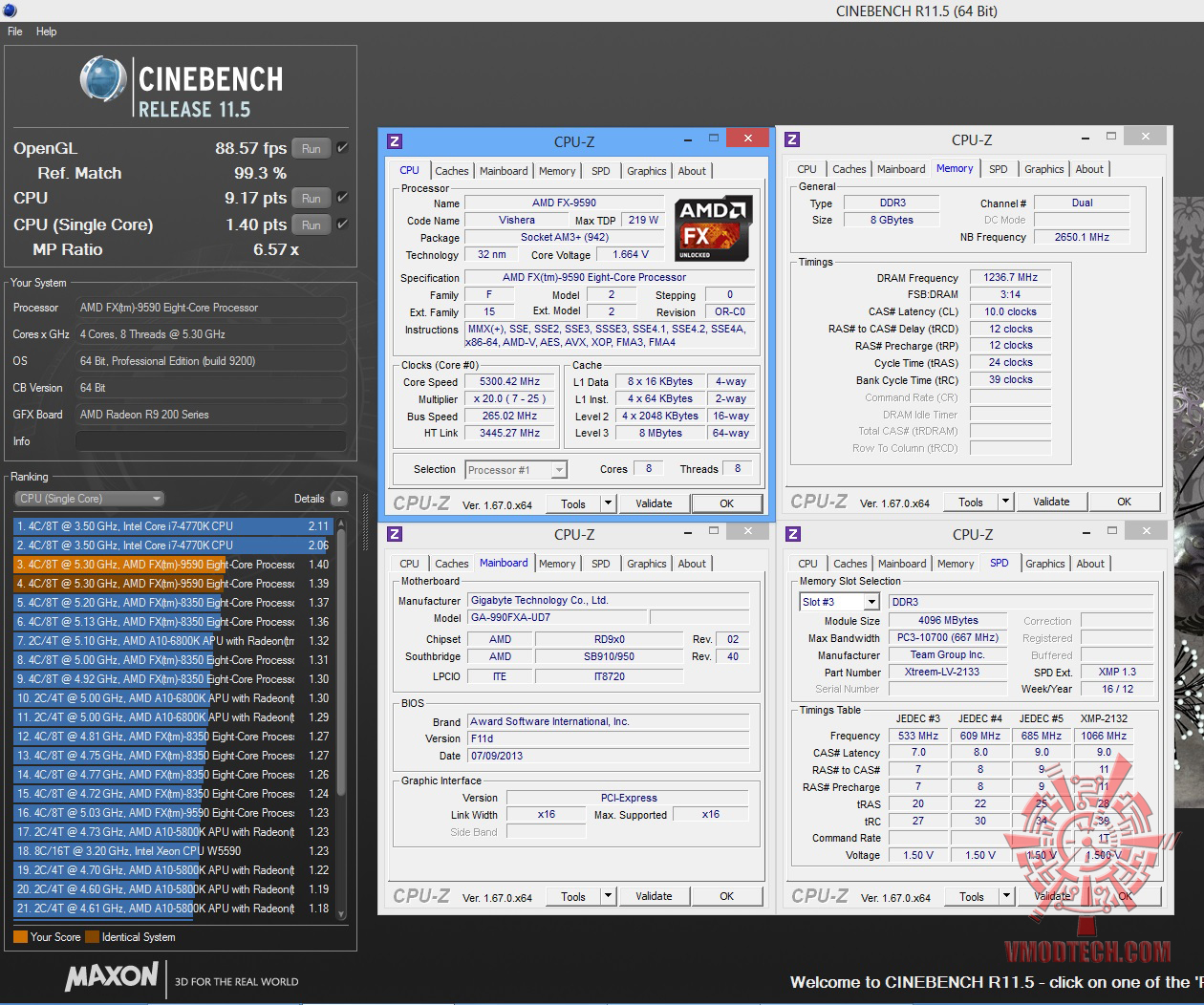Click GFX Board AMD Radeon R9 200 field
The image size is (1204, 1005).
(x=210, y=415)
